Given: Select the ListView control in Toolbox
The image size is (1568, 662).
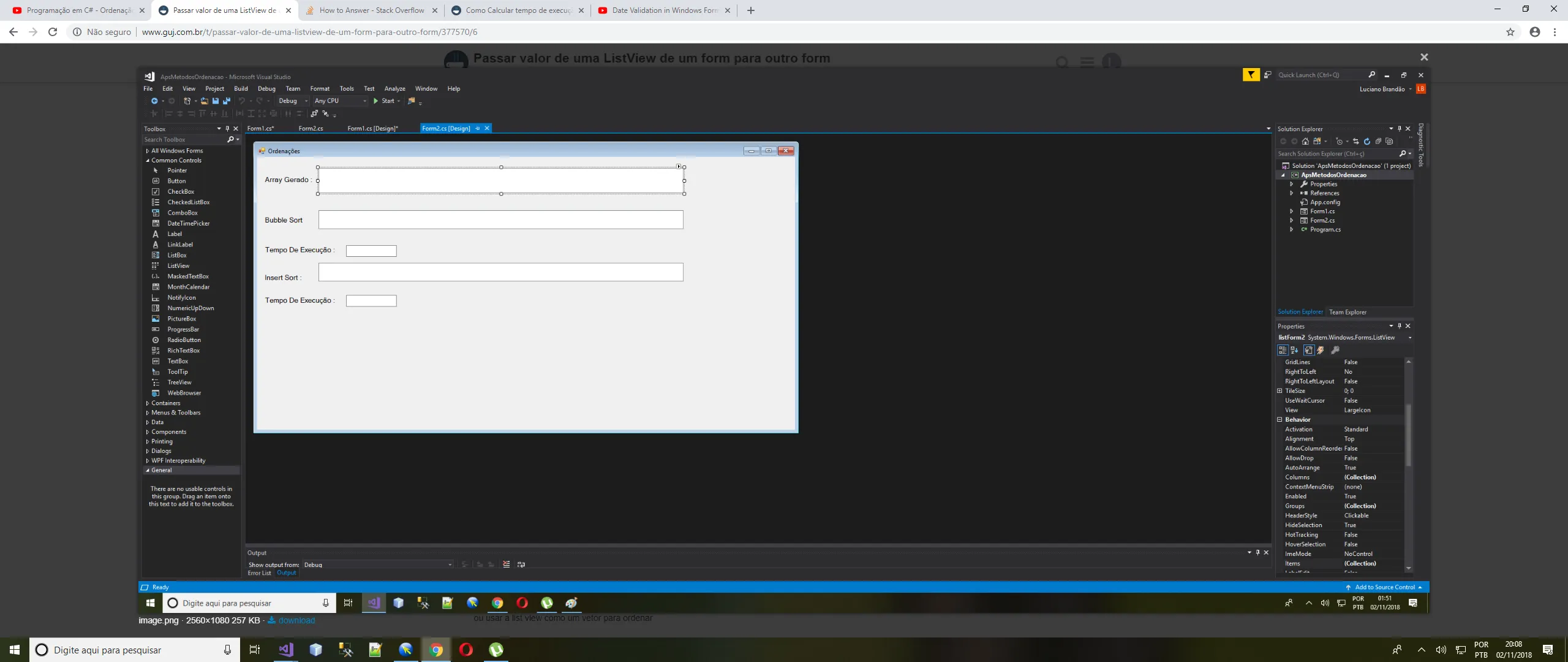Looking at the screenshot, I should click(178, 266).
